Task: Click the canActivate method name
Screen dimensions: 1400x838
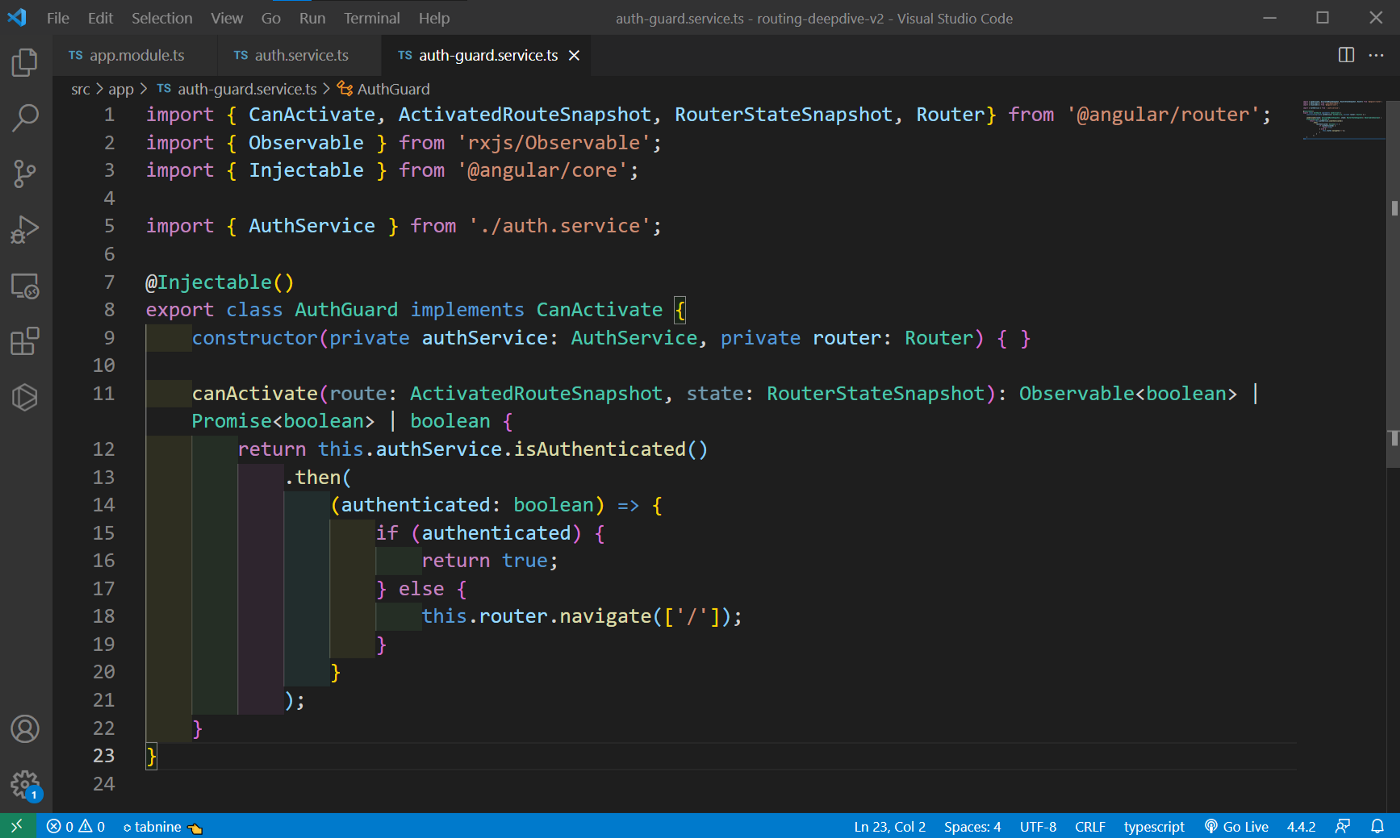Action: (254, 394)
